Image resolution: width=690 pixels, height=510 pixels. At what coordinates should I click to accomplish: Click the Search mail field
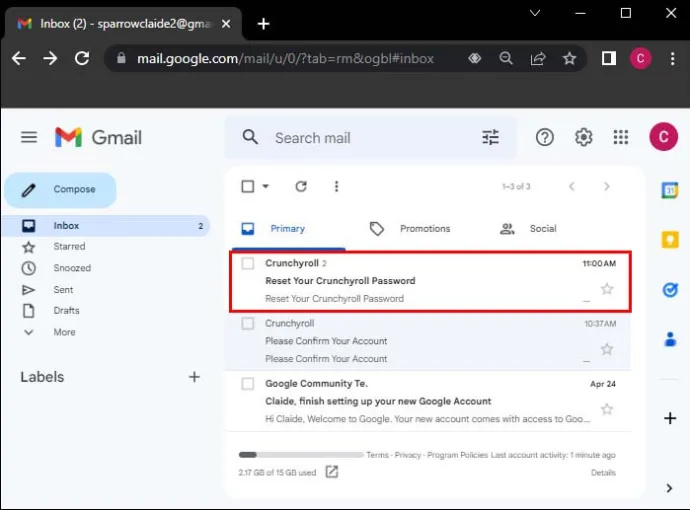click(x=370, y=138)
